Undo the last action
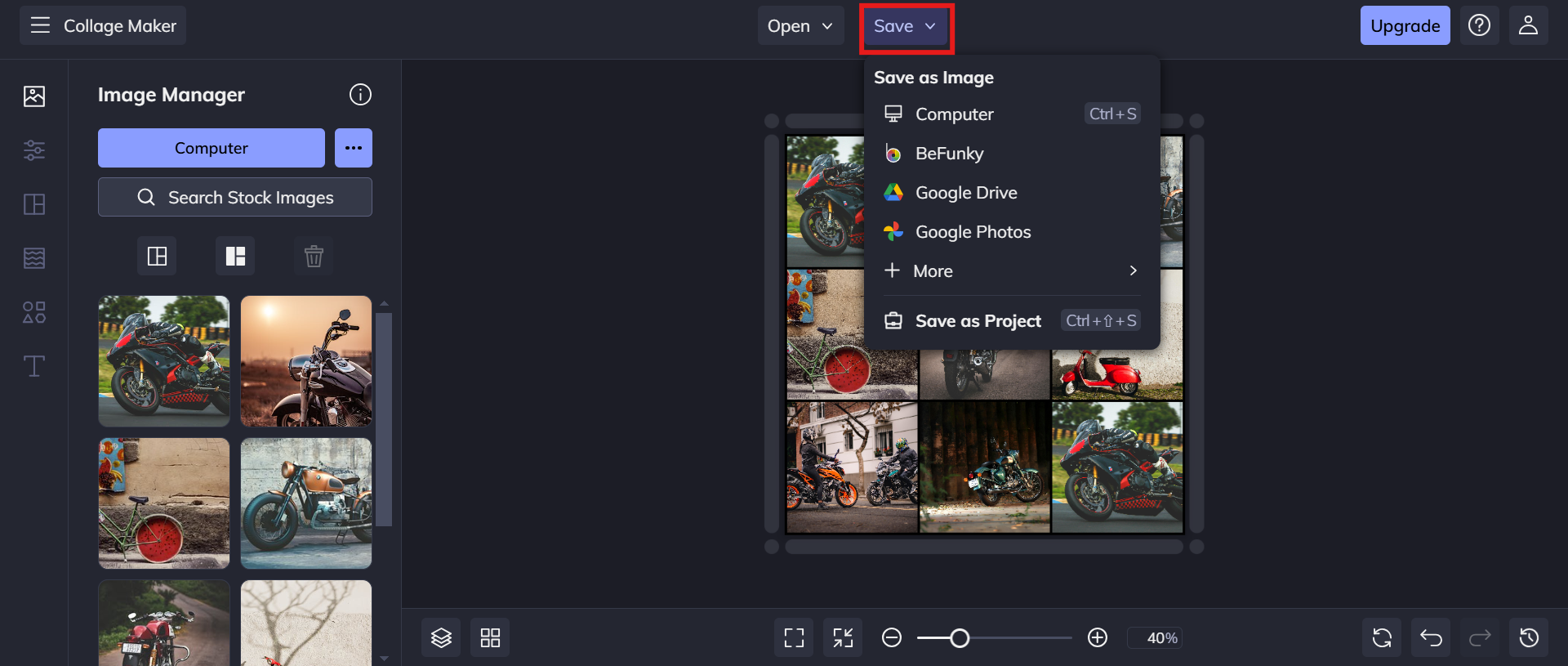The width and height of the screenshot is (1568, 666). tap(1431, 637)
